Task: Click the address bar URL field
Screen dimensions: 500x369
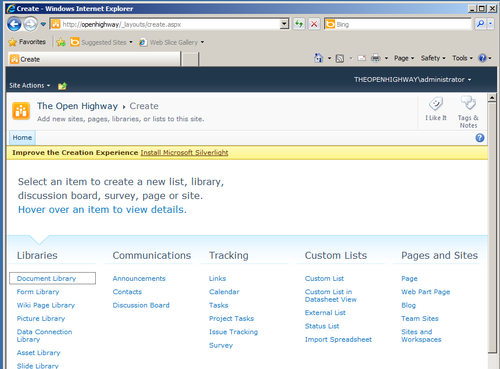Action: click(x=165, y=24)
